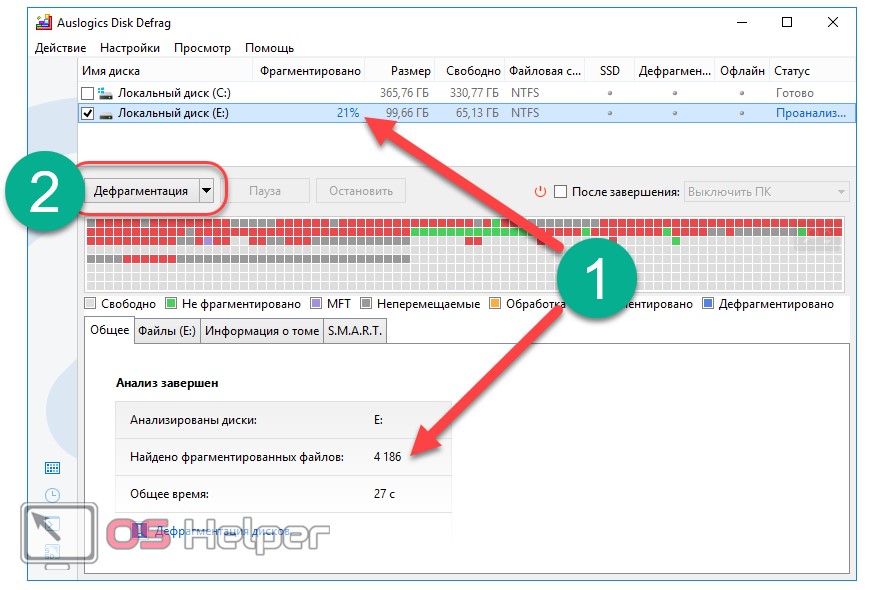Enable the После завершения checkbox
This screenshot has height=590, width=887.
(x=560, y=192)
